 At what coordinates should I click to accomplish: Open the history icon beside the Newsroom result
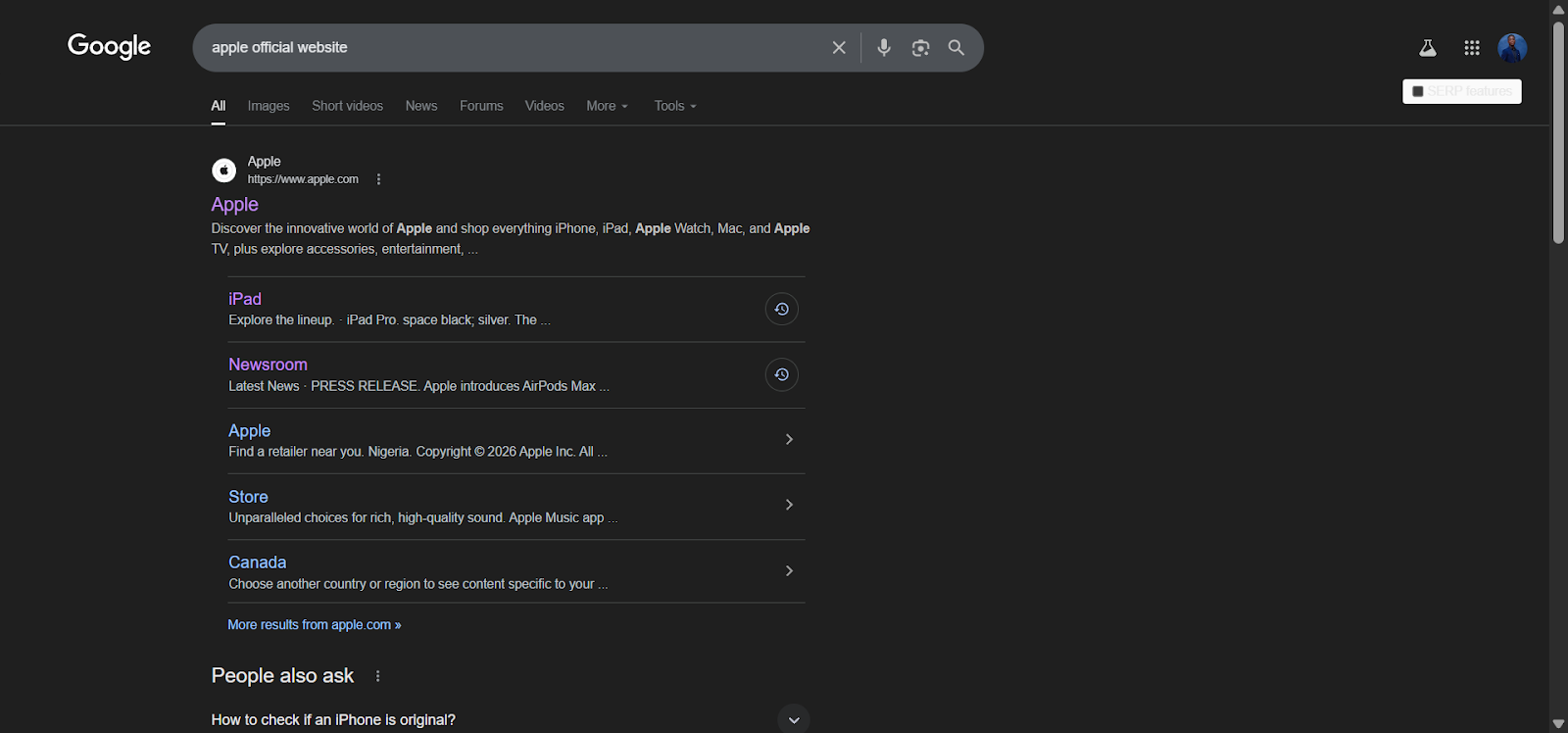tap(781, 375)
